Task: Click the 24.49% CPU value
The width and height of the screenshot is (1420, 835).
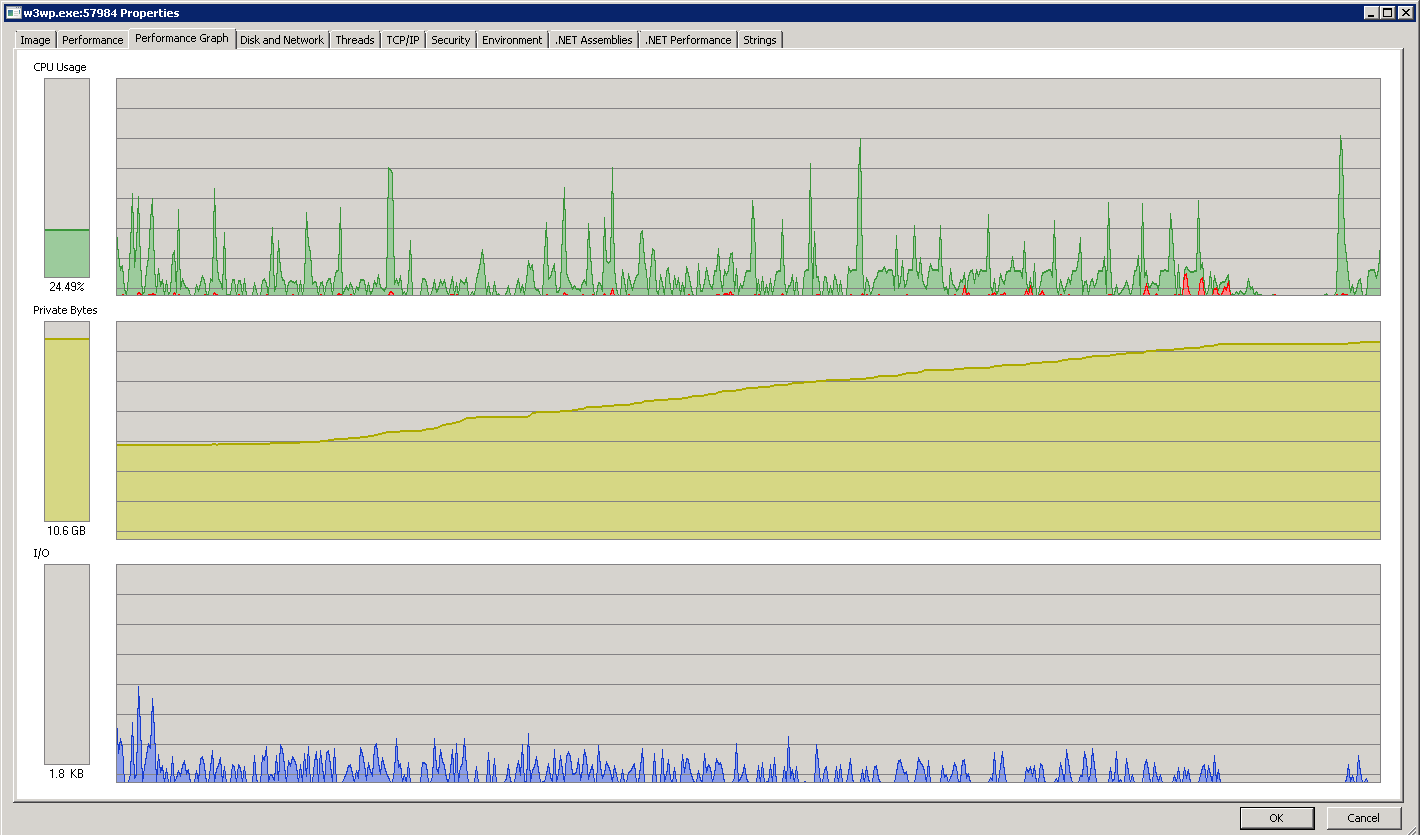Action: point(67,287)
